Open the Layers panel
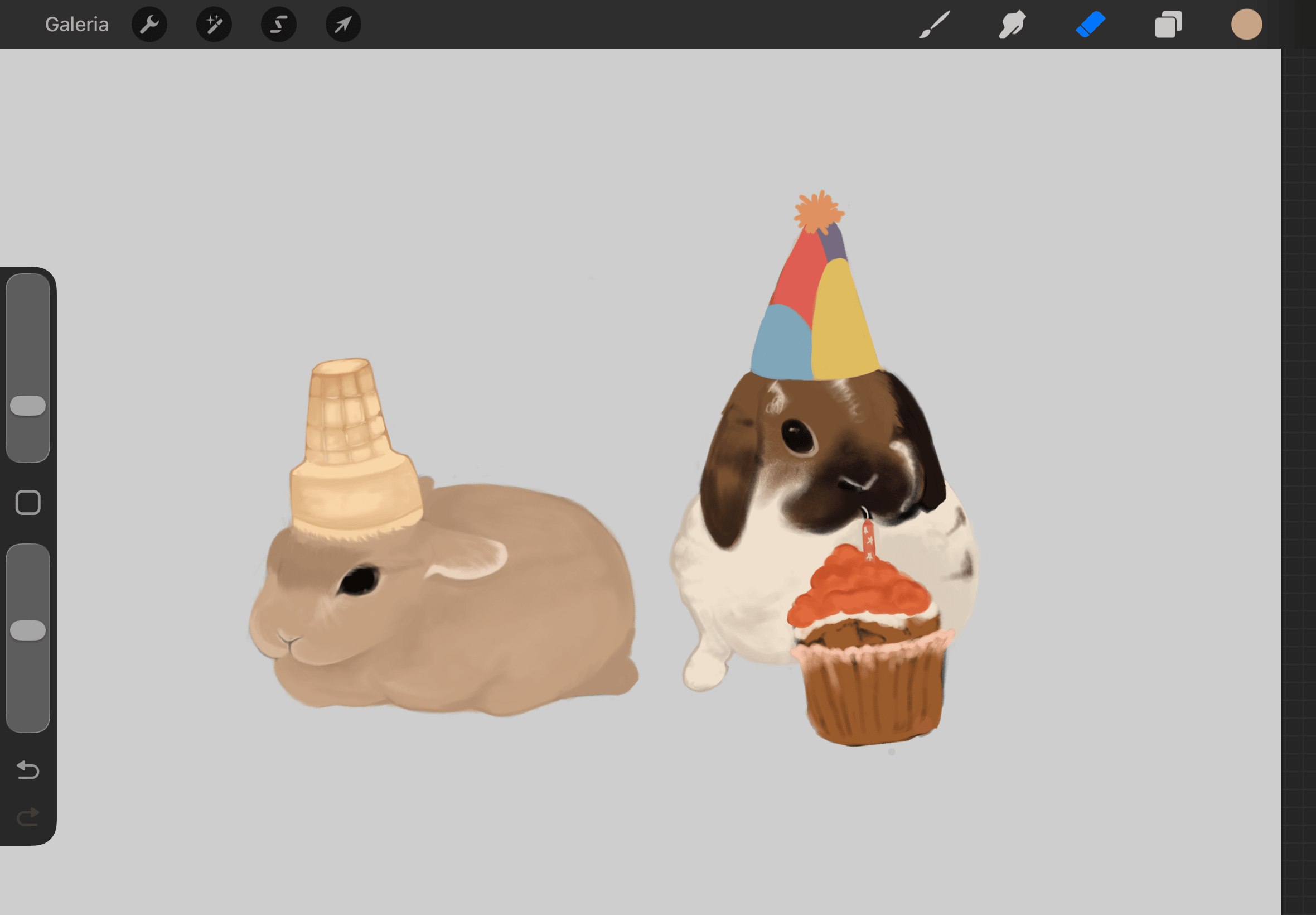Image resolution: width=1316 pixels, height=915 pixels. point(1168,24)
